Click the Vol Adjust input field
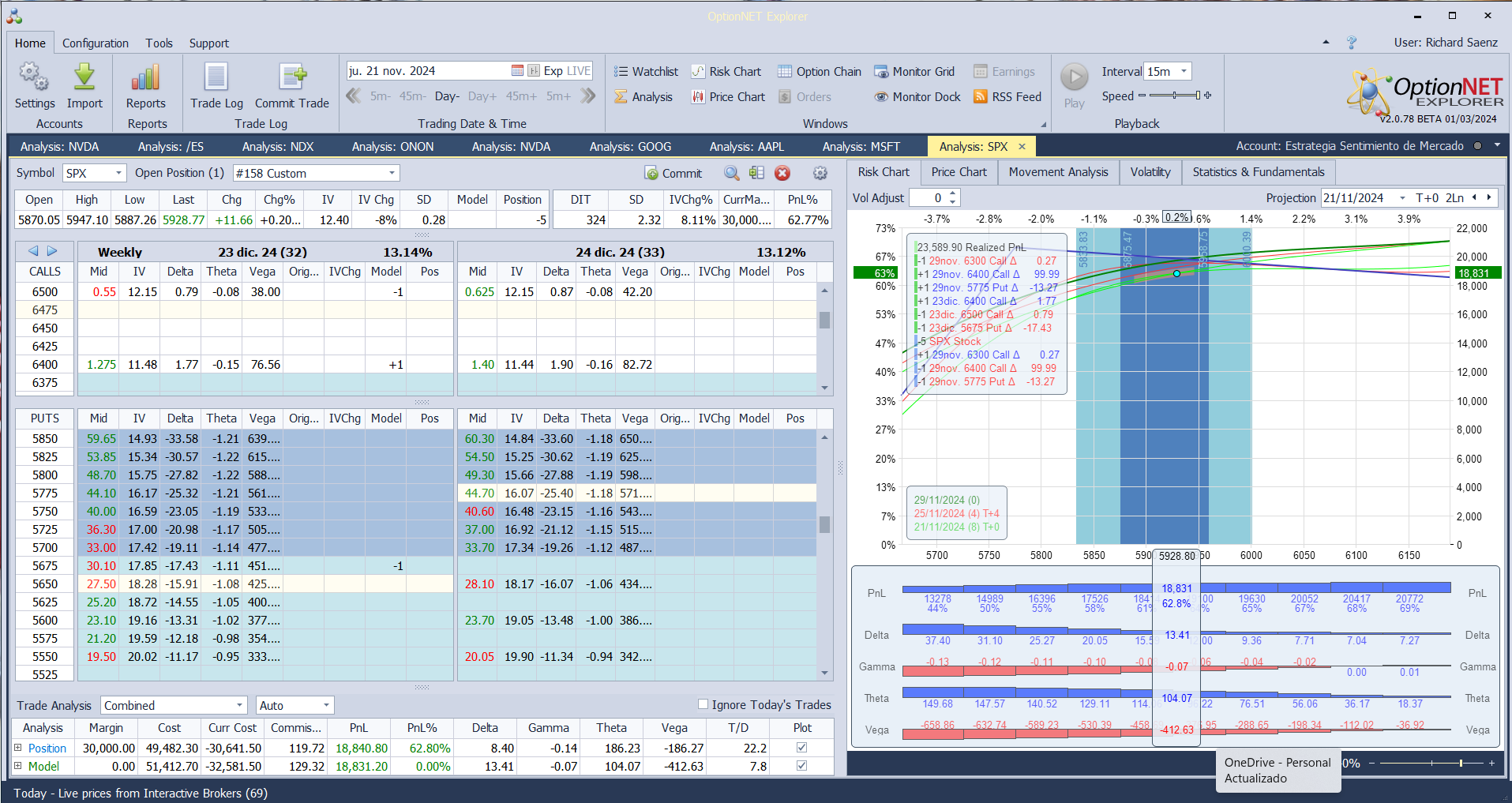 click(929, 198)
